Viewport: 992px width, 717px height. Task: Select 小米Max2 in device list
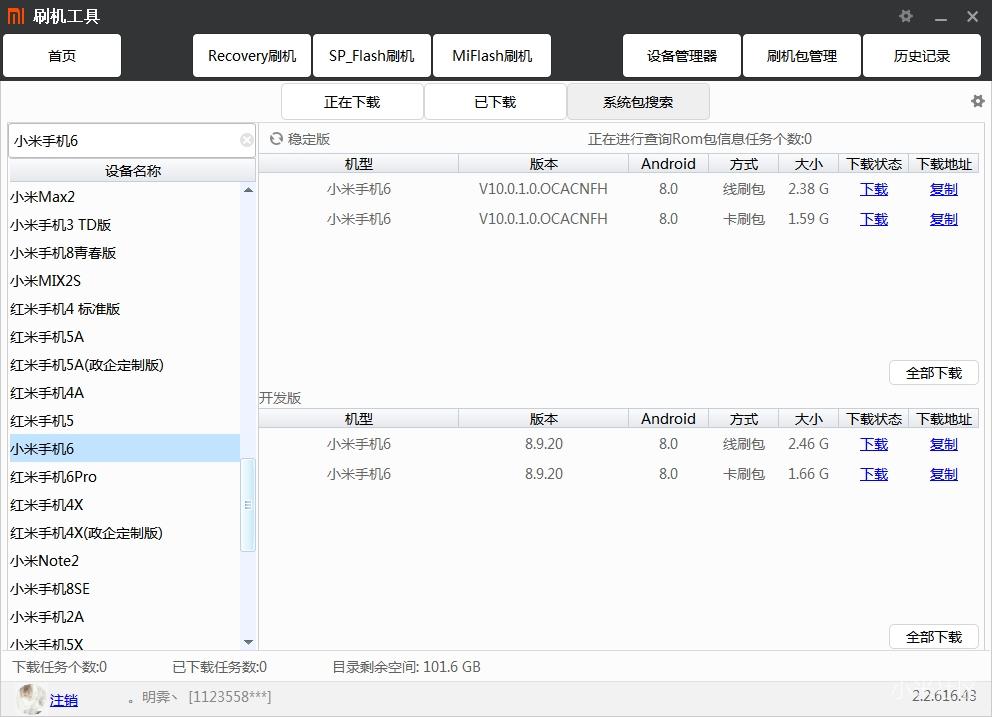[124, 197]
